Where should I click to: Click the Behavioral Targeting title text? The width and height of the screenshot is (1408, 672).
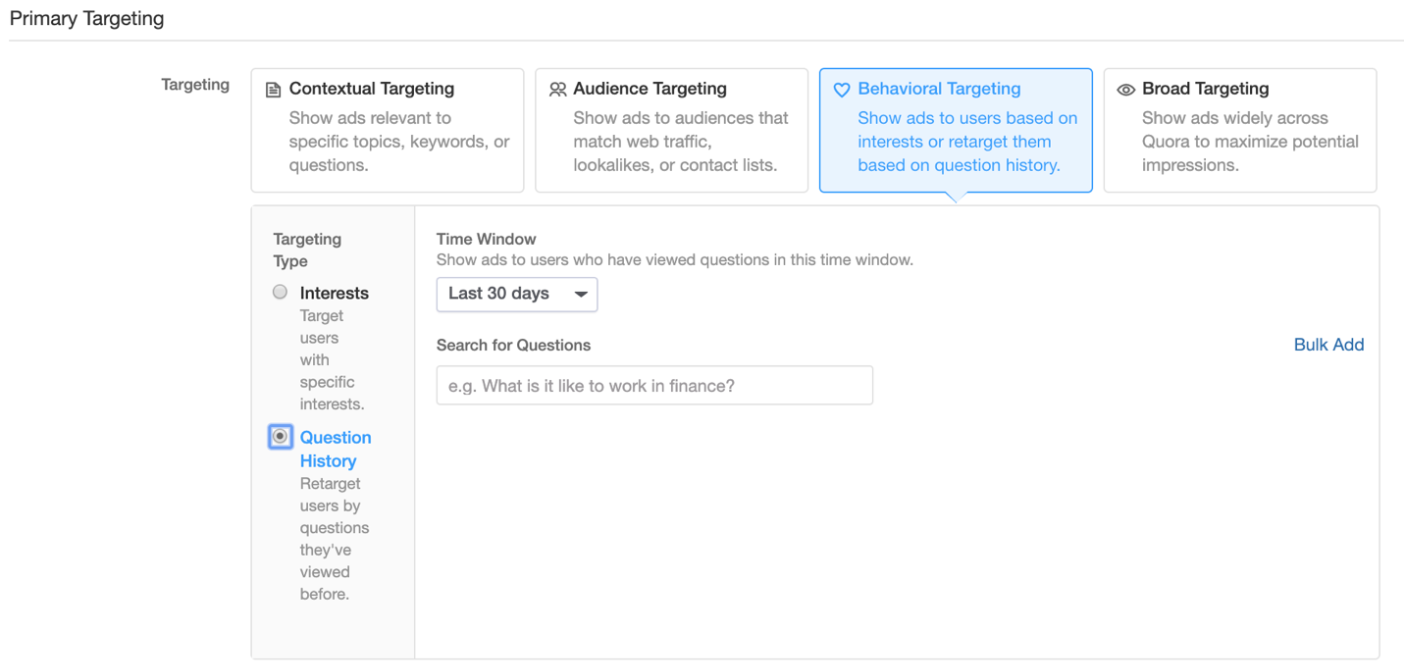pos(939,89)
